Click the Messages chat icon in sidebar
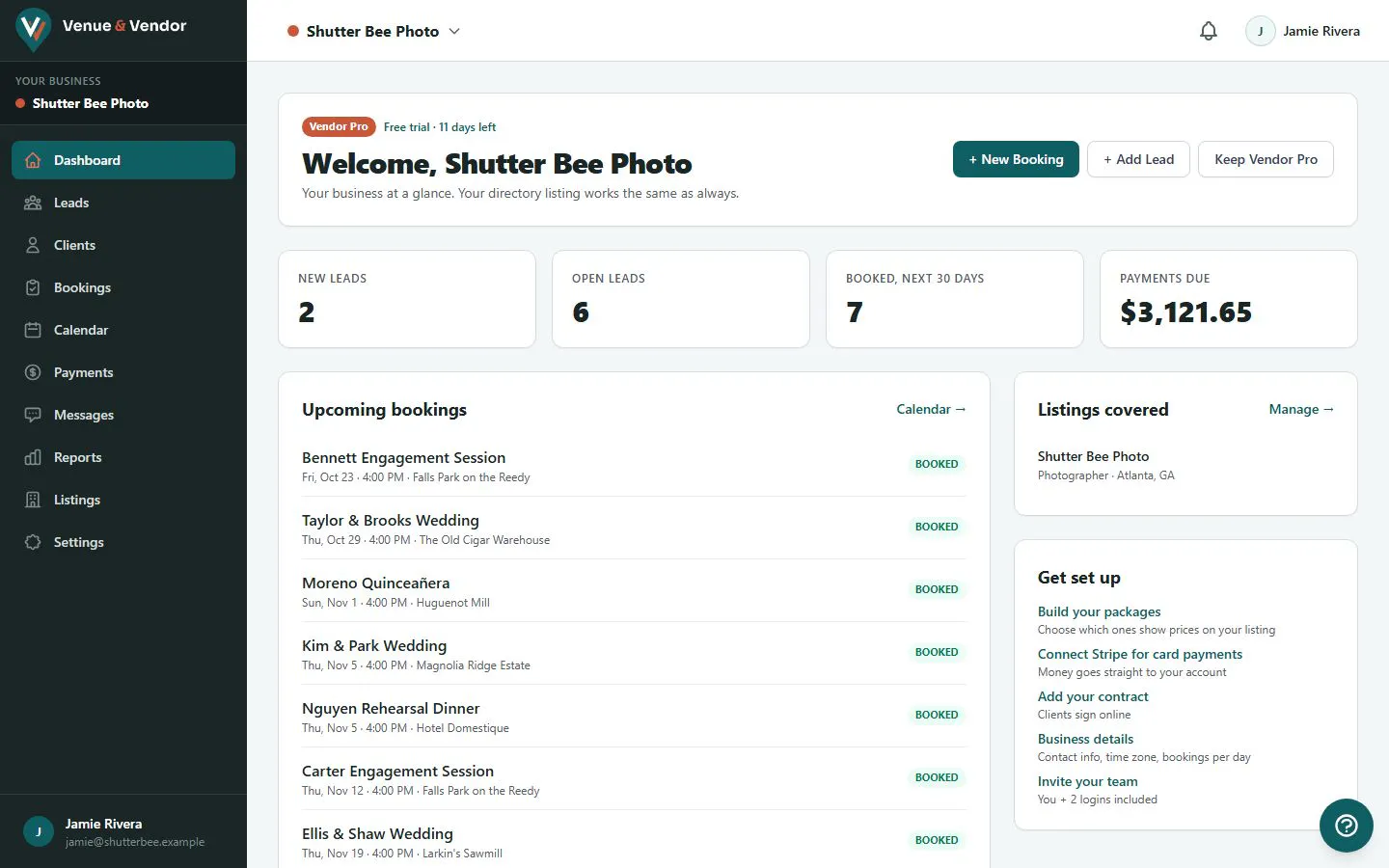The height and width of the screenshot is (868, 1389). click(33, 415)
